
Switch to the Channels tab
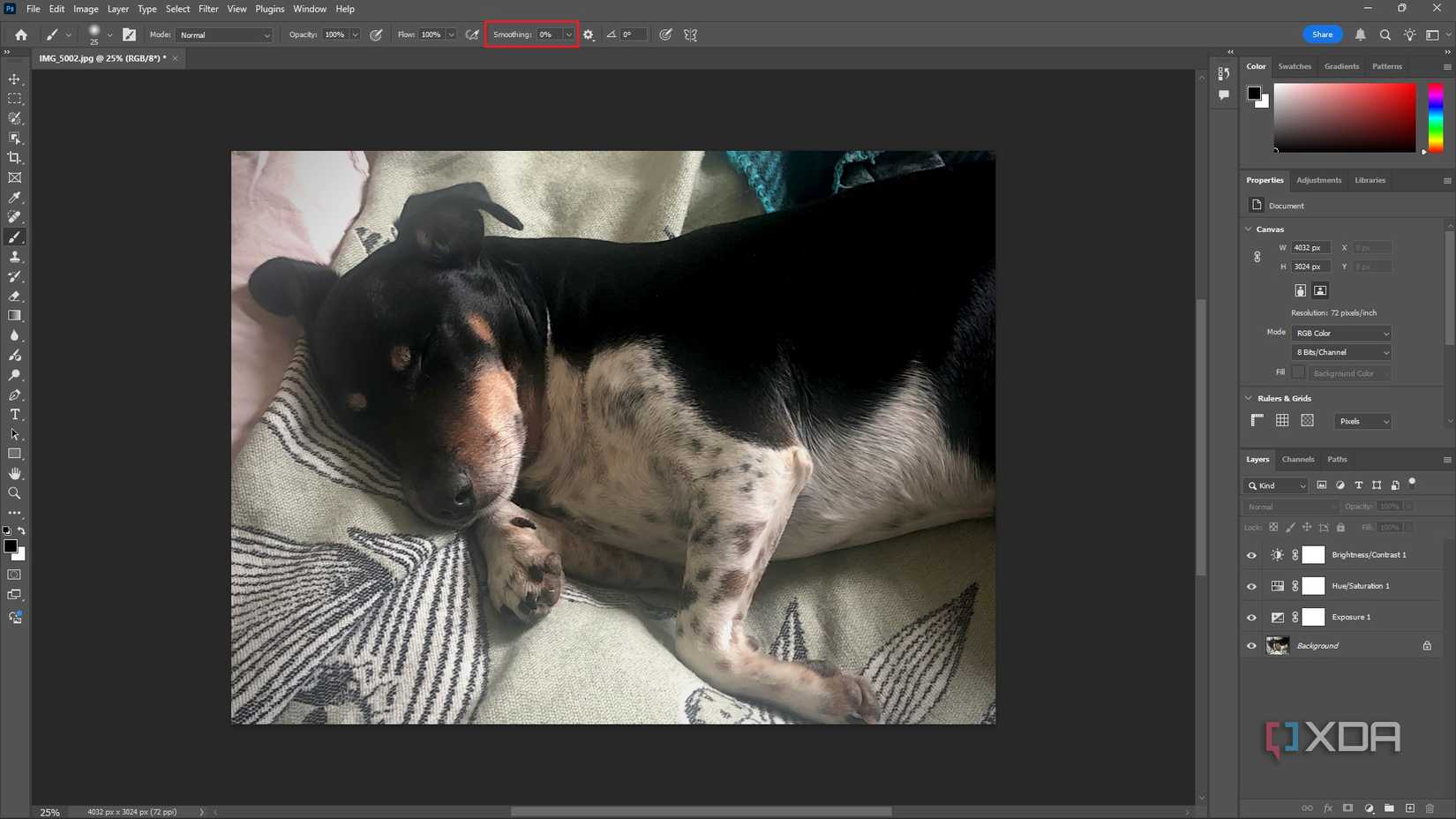click(x=1298, y=459)
